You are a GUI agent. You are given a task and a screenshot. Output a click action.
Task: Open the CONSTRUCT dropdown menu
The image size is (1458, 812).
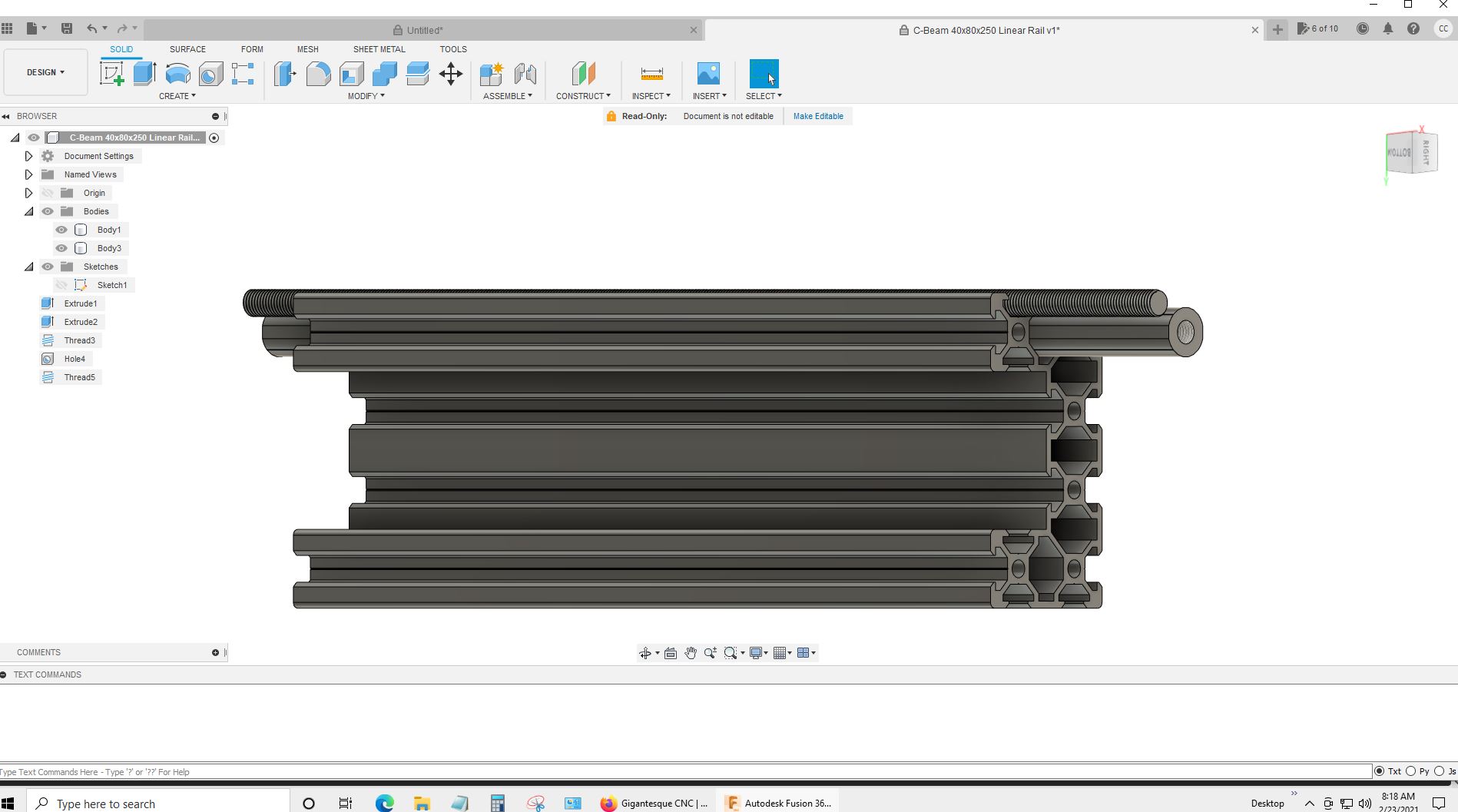click(x=584, y=96)
